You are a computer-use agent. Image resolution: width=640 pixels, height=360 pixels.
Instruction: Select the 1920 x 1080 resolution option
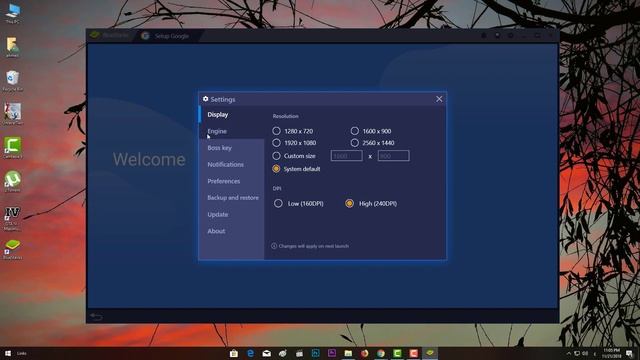coord(276,143)
